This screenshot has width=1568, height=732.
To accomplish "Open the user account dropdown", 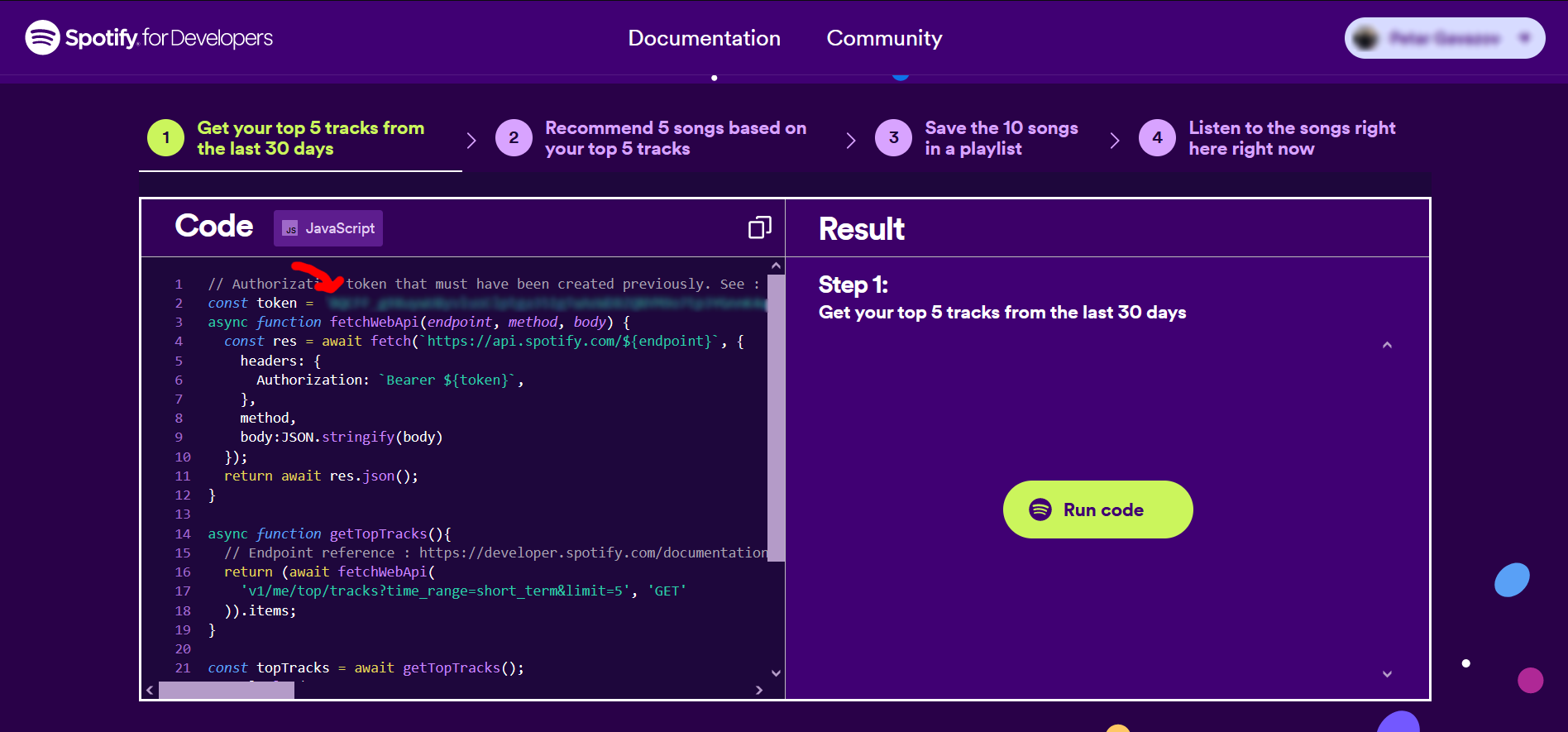I will 1444,38.
